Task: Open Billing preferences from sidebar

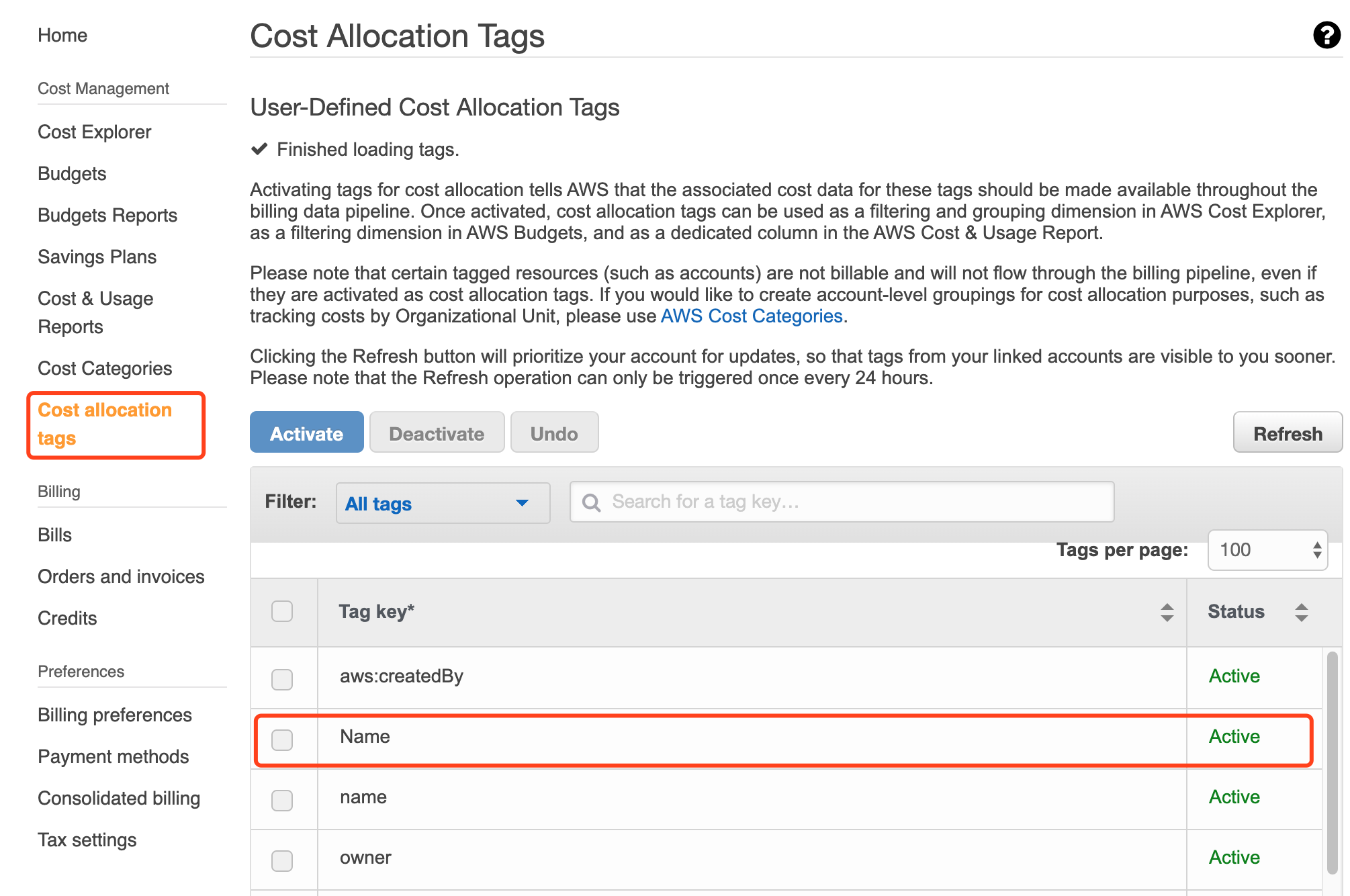Action: click(115, 715)
